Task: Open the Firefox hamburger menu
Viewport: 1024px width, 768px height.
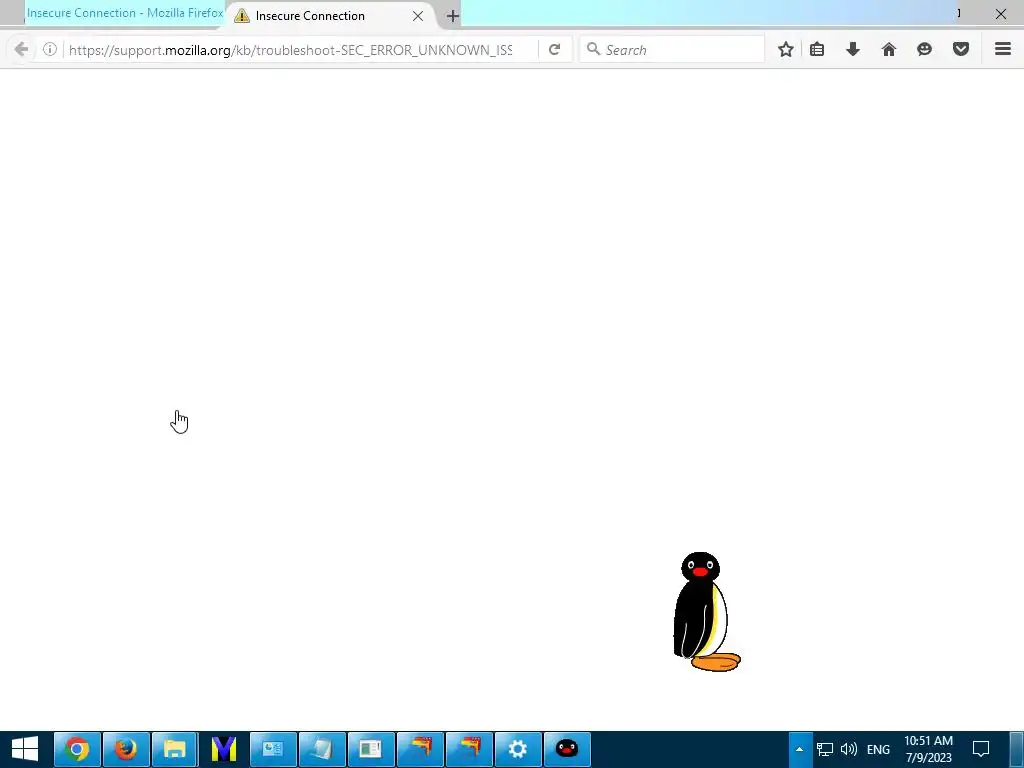Action: pyautogui.click(x=1003, y=49)
